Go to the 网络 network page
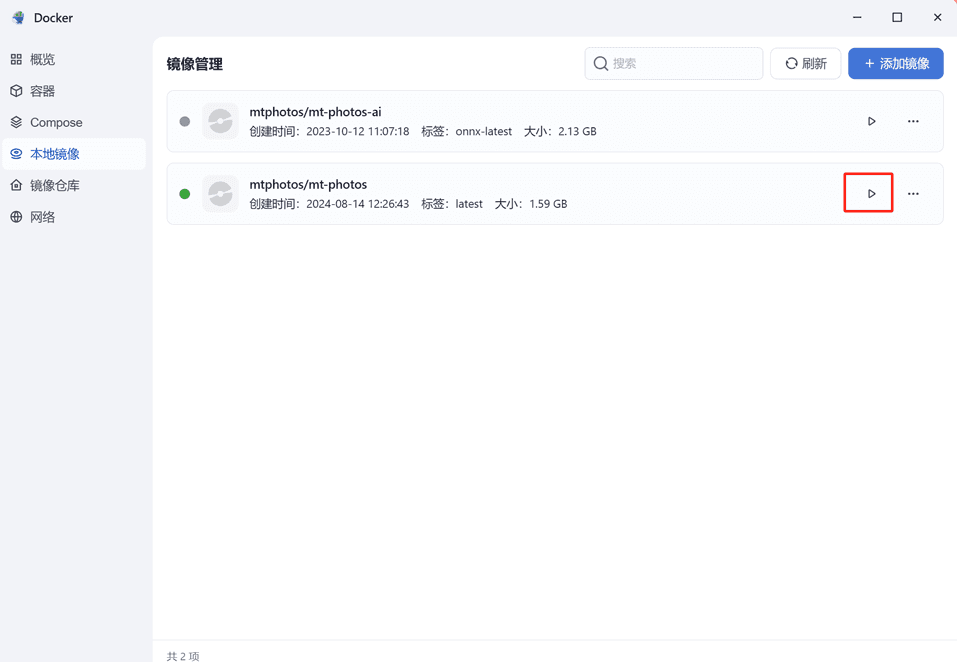Image resolution: width=957 pixels, height=662 pixels. 73,217
